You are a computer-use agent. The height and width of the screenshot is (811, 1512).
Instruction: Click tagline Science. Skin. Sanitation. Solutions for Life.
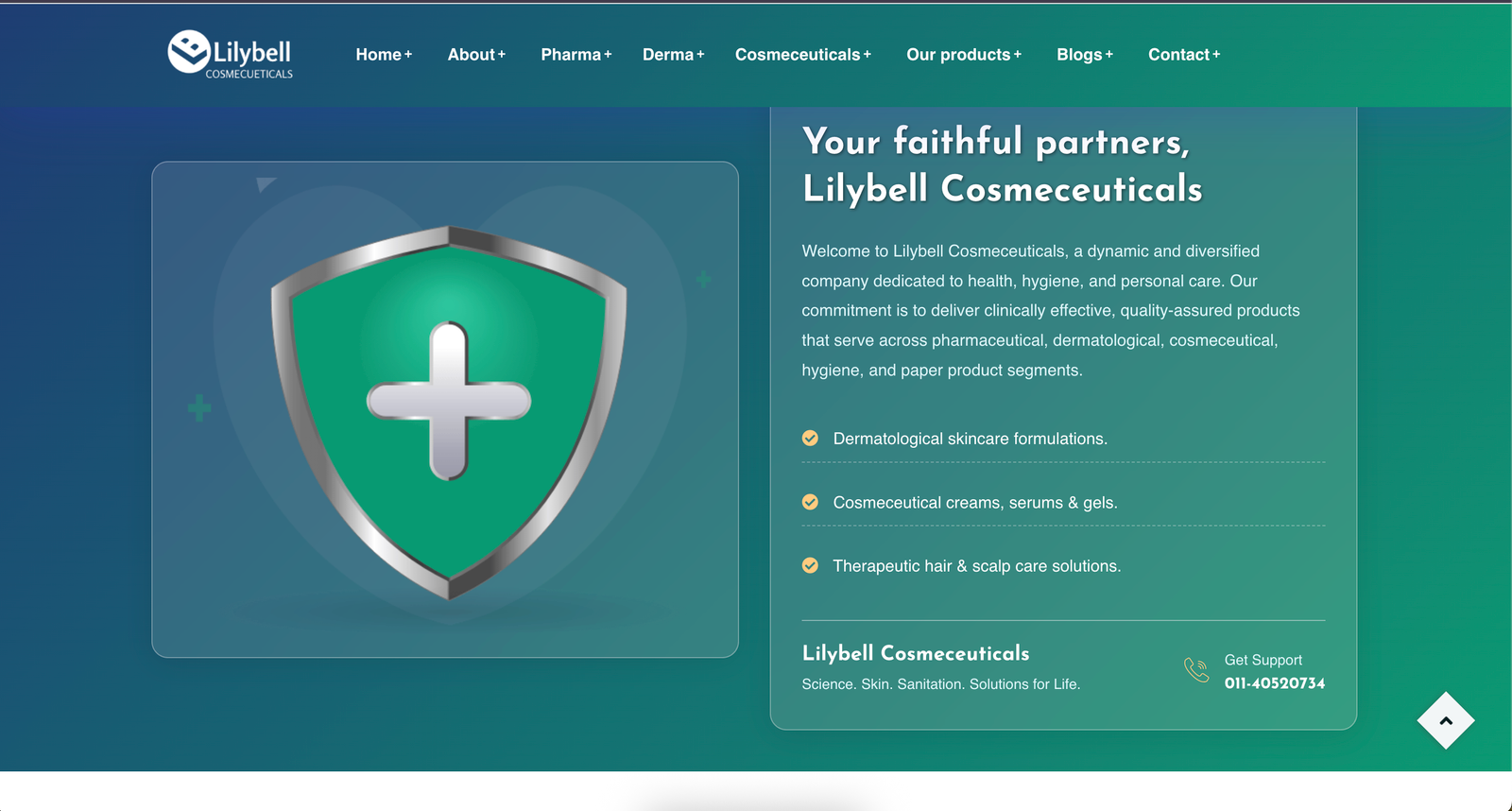(x=941, y=684)
